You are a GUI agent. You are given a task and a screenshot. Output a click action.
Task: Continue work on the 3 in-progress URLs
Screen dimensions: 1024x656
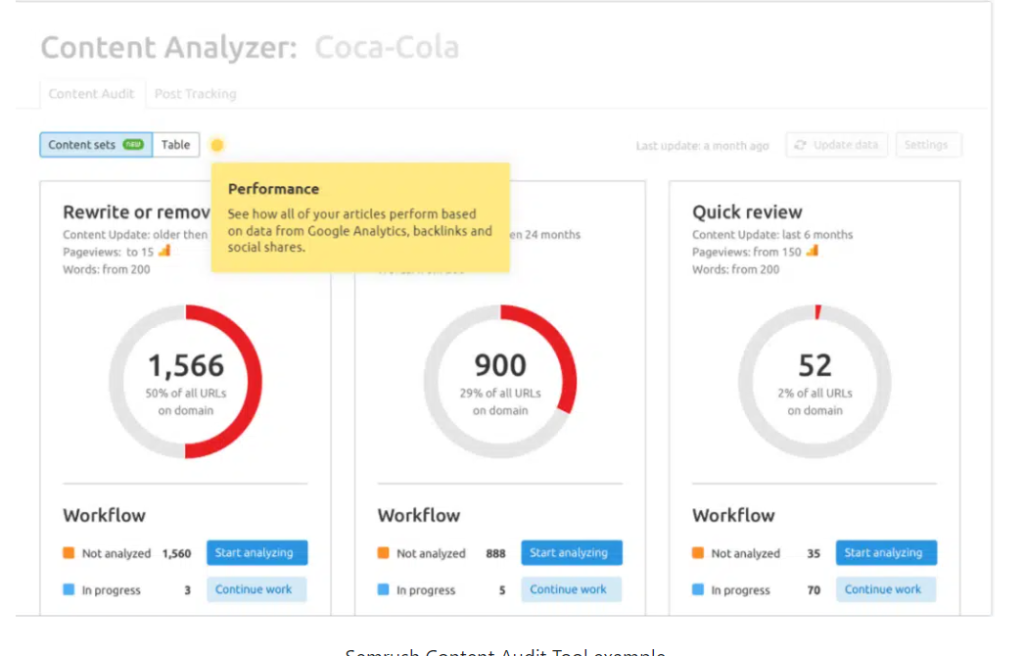click(257, 589)
